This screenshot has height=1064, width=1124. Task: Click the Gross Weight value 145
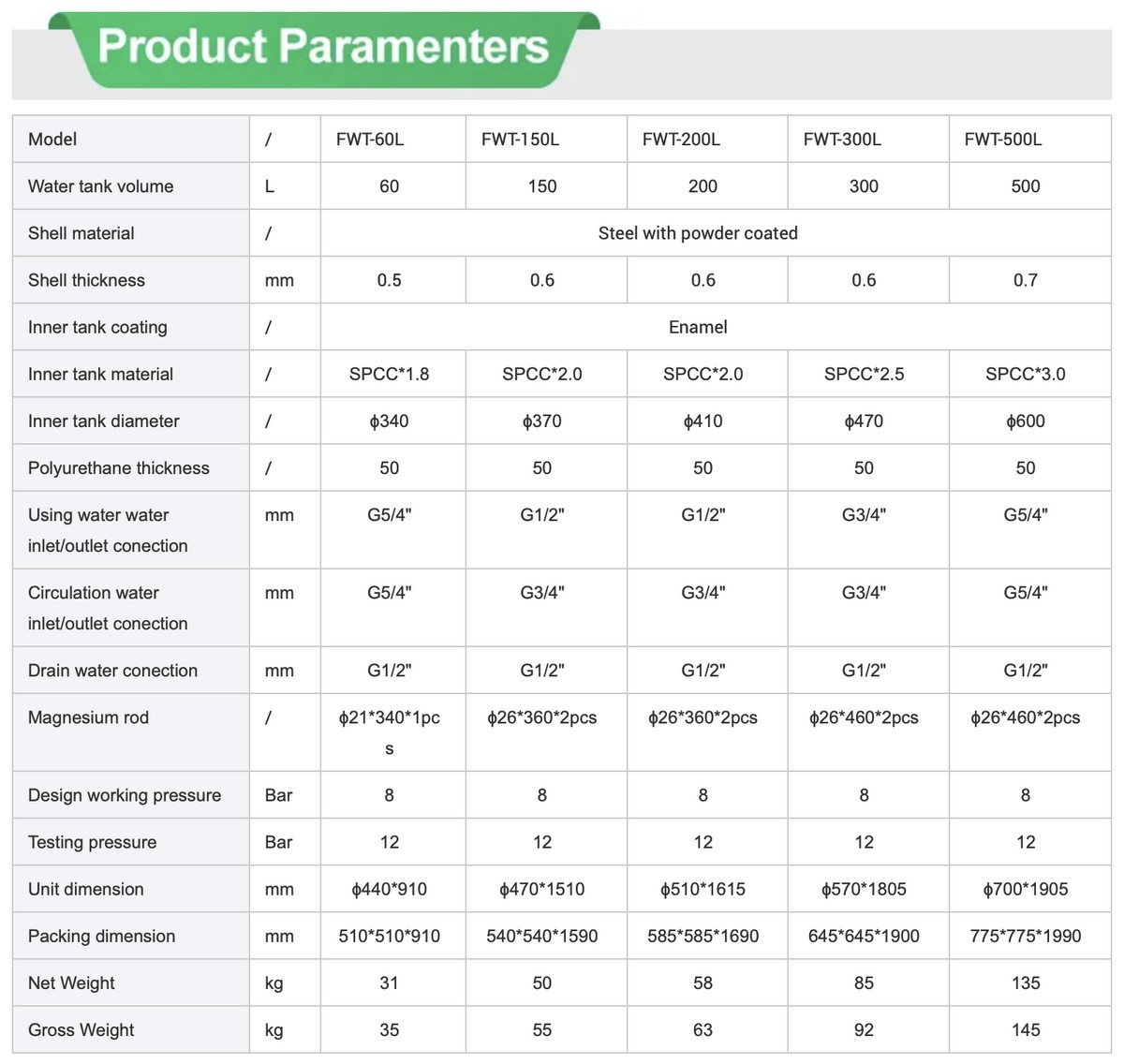(1025, 1029)
